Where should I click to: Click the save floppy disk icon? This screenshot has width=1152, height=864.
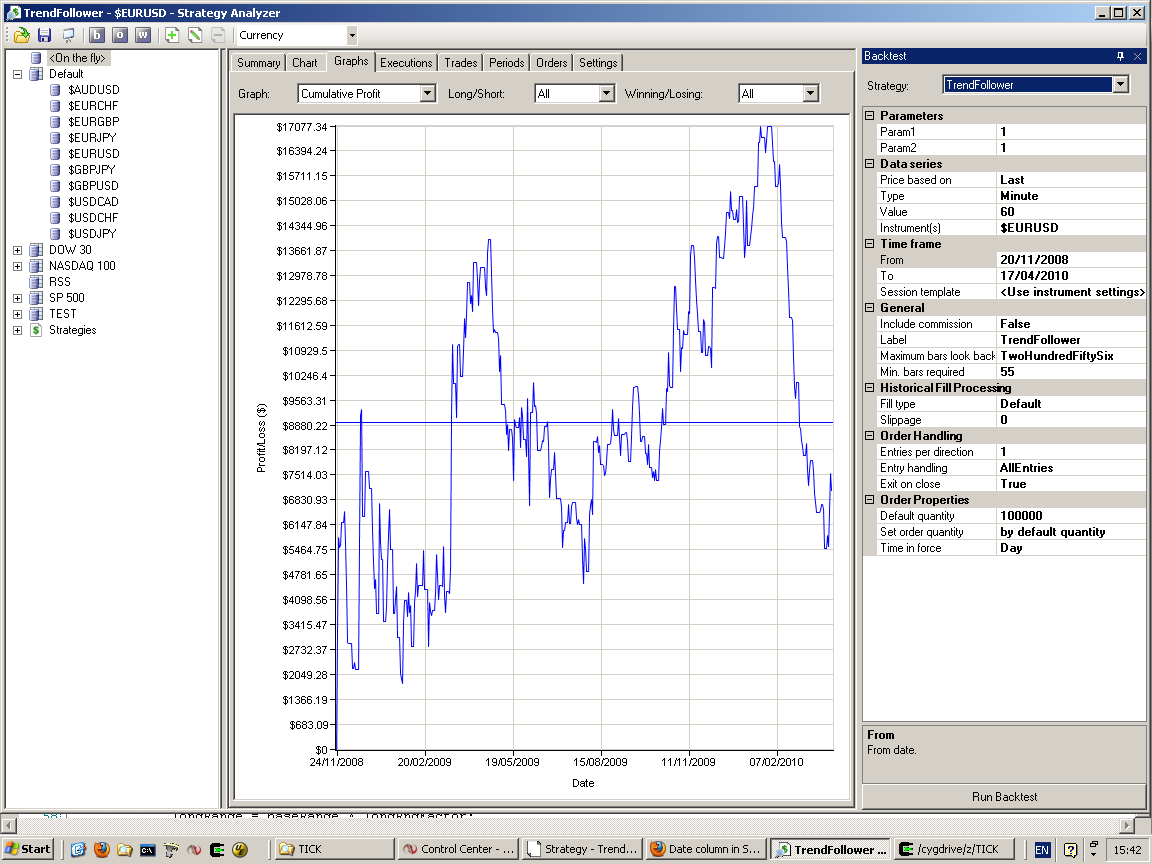click(44, 35)
